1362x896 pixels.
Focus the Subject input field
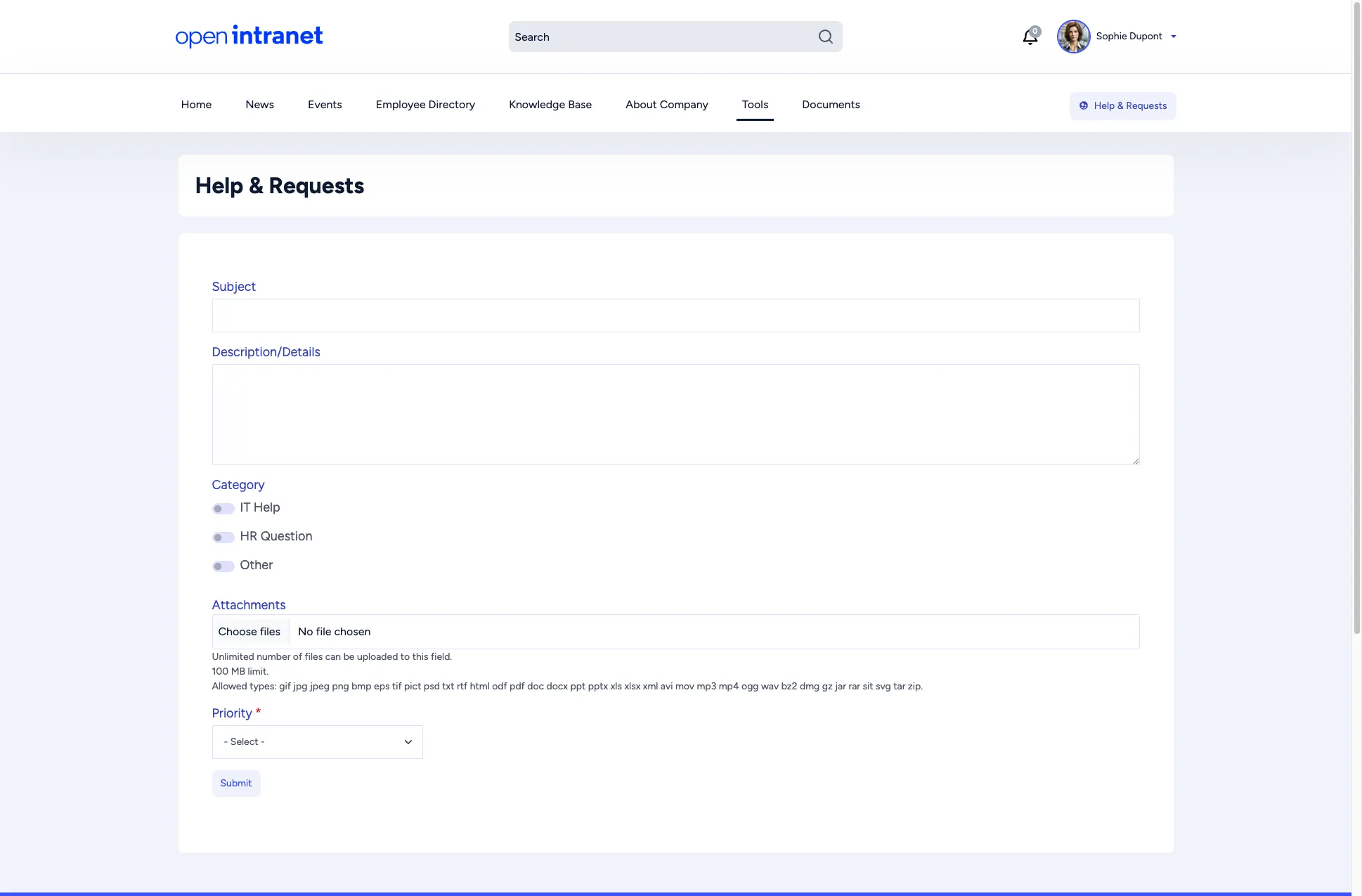(675, 316)
